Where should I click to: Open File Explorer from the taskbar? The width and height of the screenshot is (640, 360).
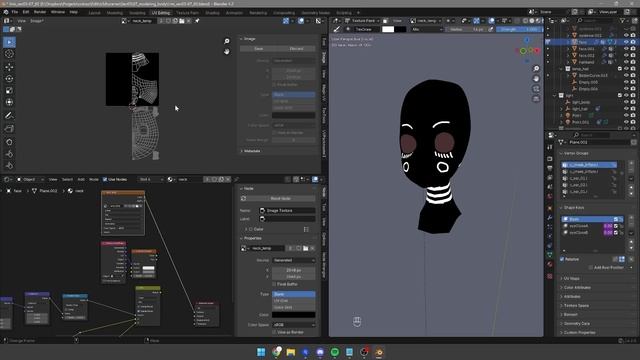[291, 352]
